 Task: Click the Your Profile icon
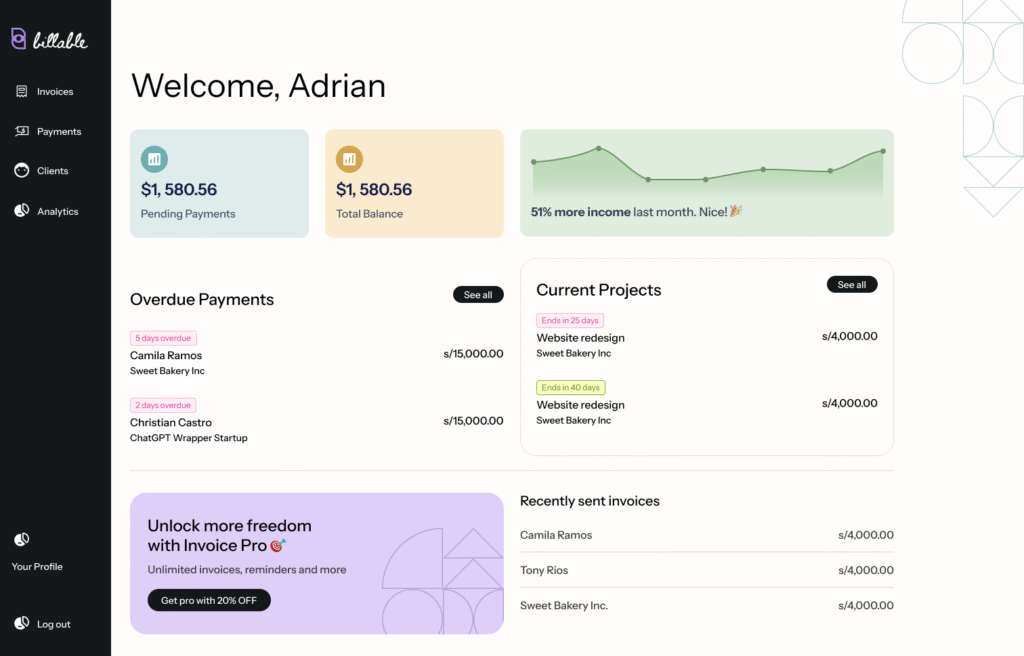[21, 540]
